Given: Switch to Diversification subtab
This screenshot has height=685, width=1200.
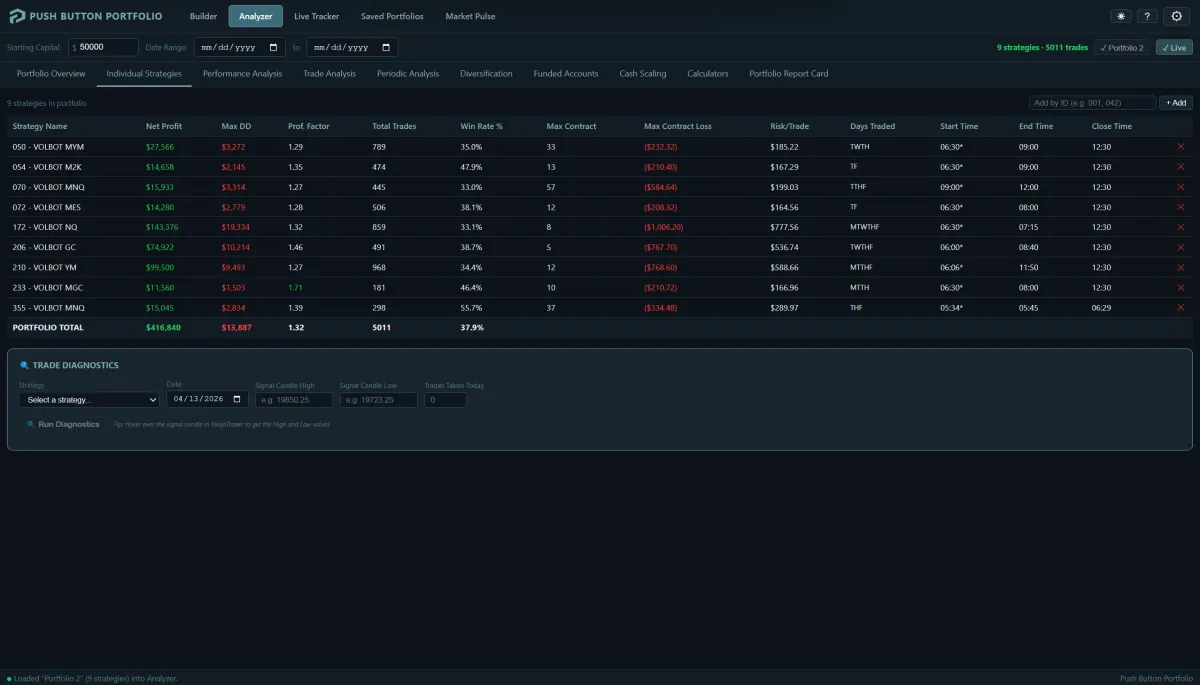Looking at the screenshot, I should 486,74.
